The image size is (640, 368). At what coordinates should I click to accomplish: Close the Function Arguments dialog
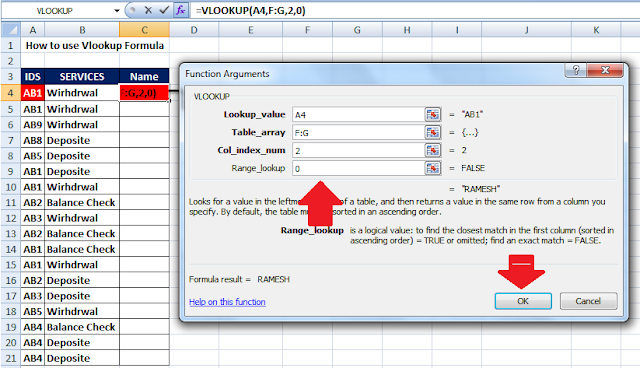point(605,70)
